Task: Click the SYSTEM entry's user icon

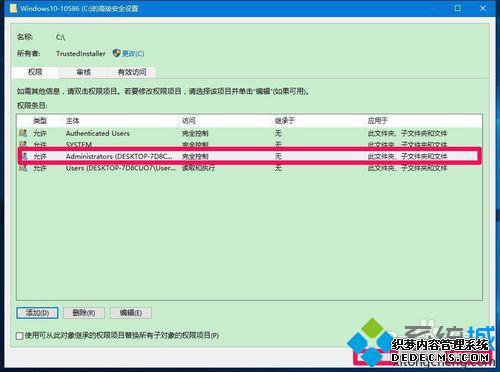Action: point(23,144)
